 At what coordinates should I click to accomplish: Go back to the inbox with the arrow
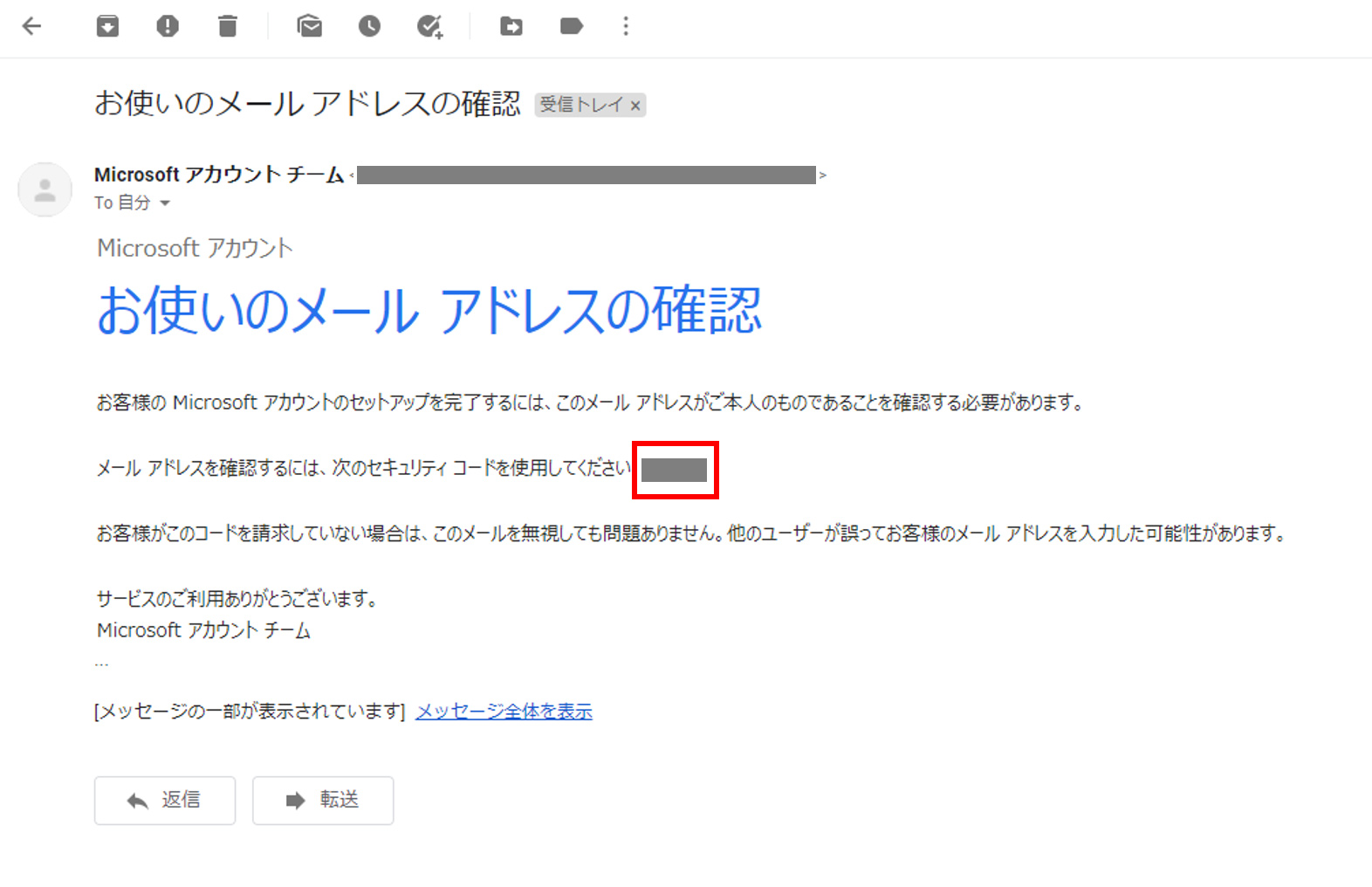(32, 26)
